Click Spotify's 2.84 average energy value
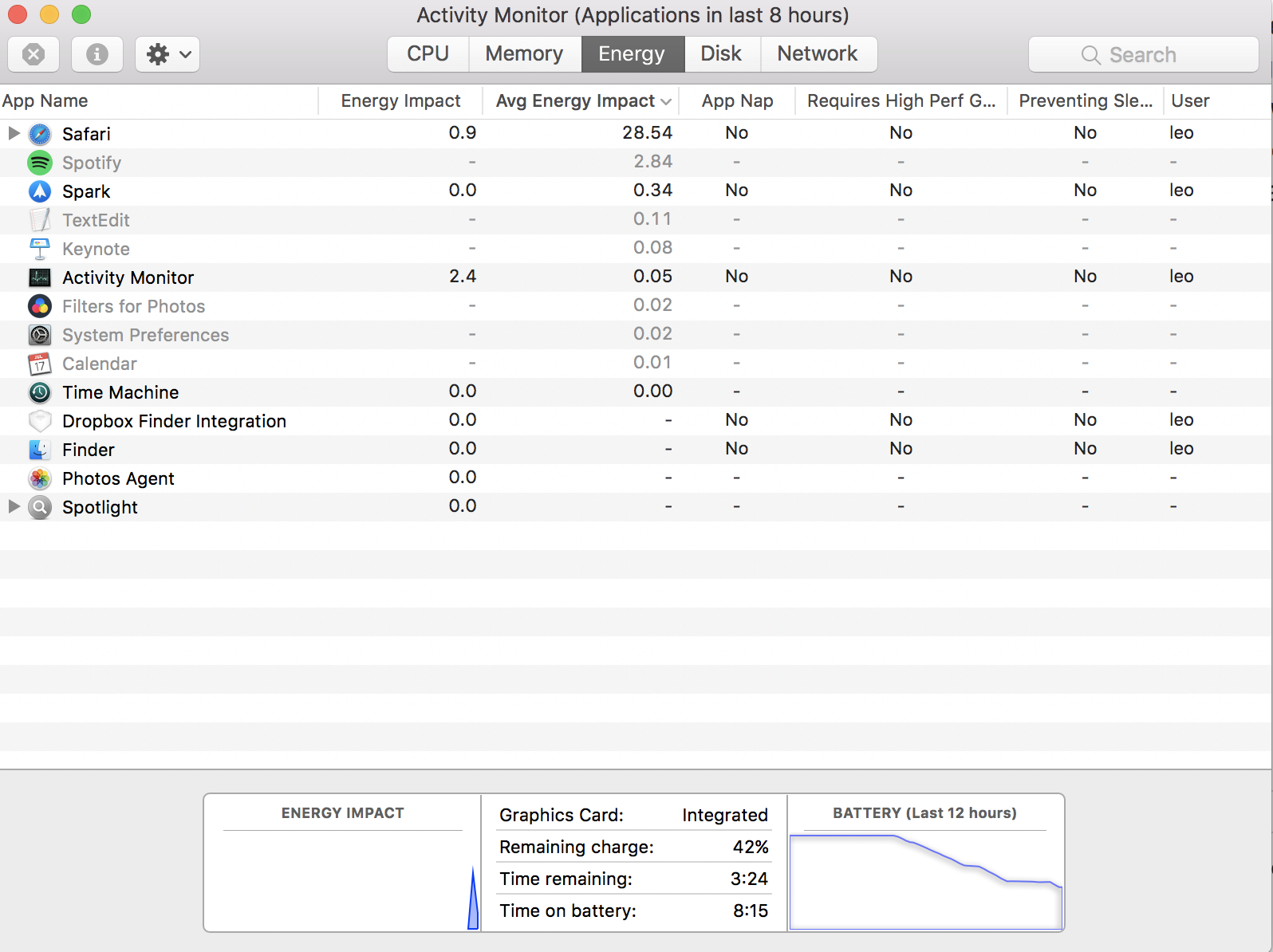The height and width of the screenshot is (952, 1273). [x=652, y=161]
